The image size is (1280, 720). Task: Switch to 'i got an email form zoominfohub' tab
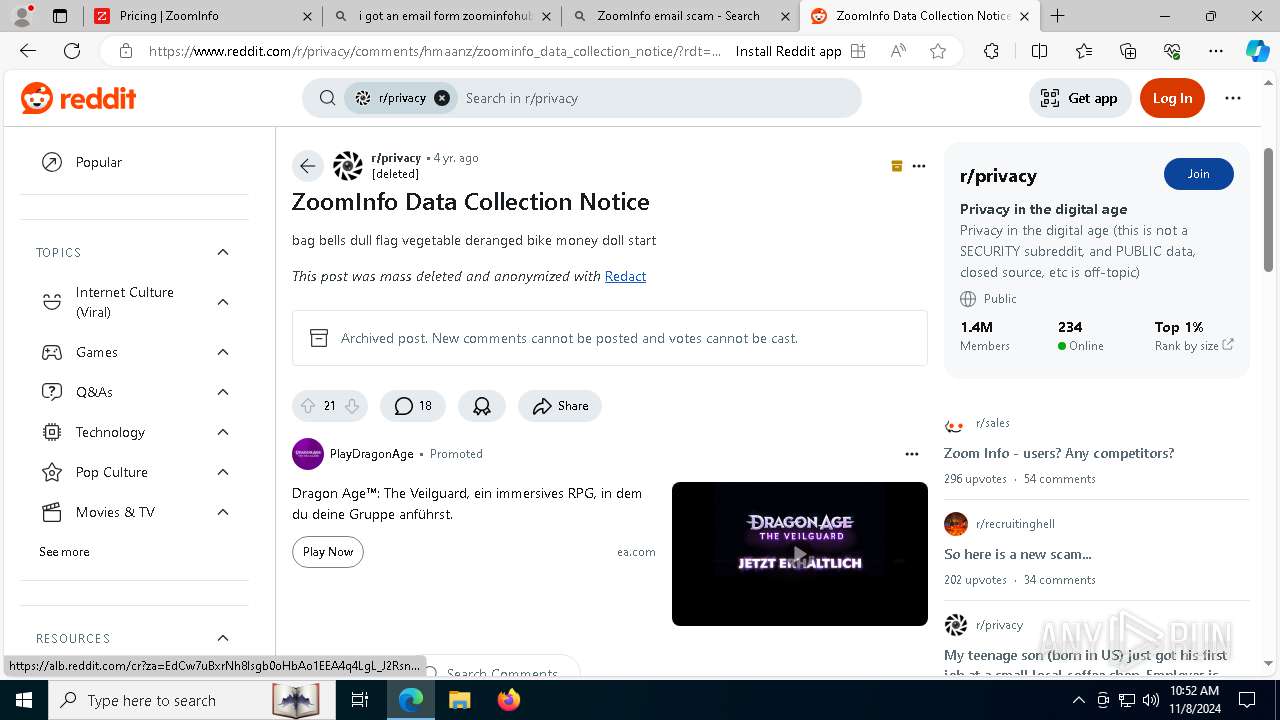coord(441,16)
